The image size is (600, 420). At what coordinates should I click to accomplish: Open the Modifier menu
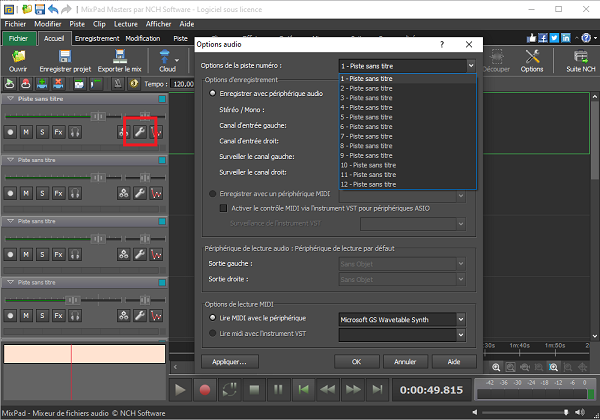47,24
